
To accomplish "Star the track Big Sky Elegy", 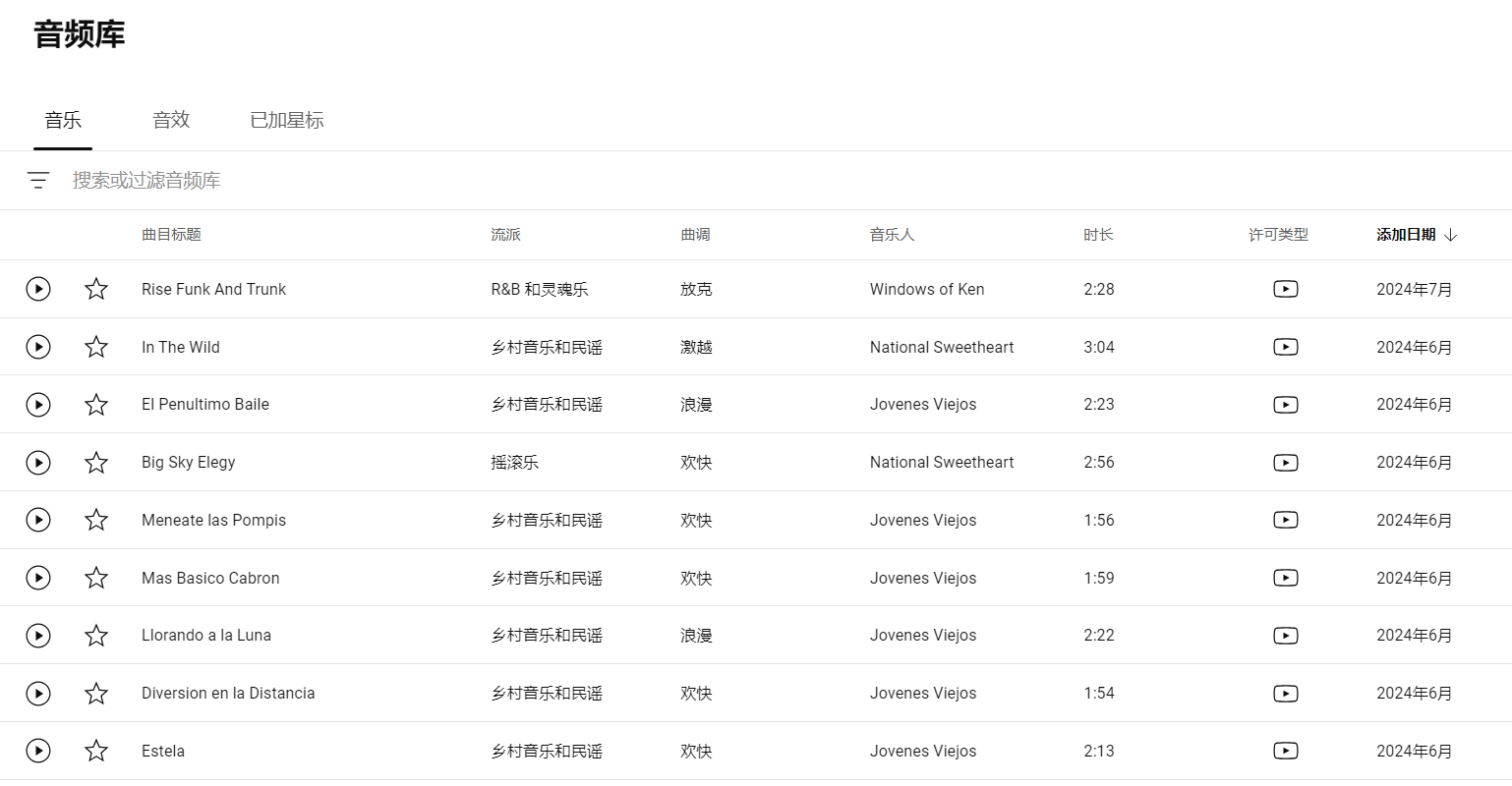I will tap(96, 463).
